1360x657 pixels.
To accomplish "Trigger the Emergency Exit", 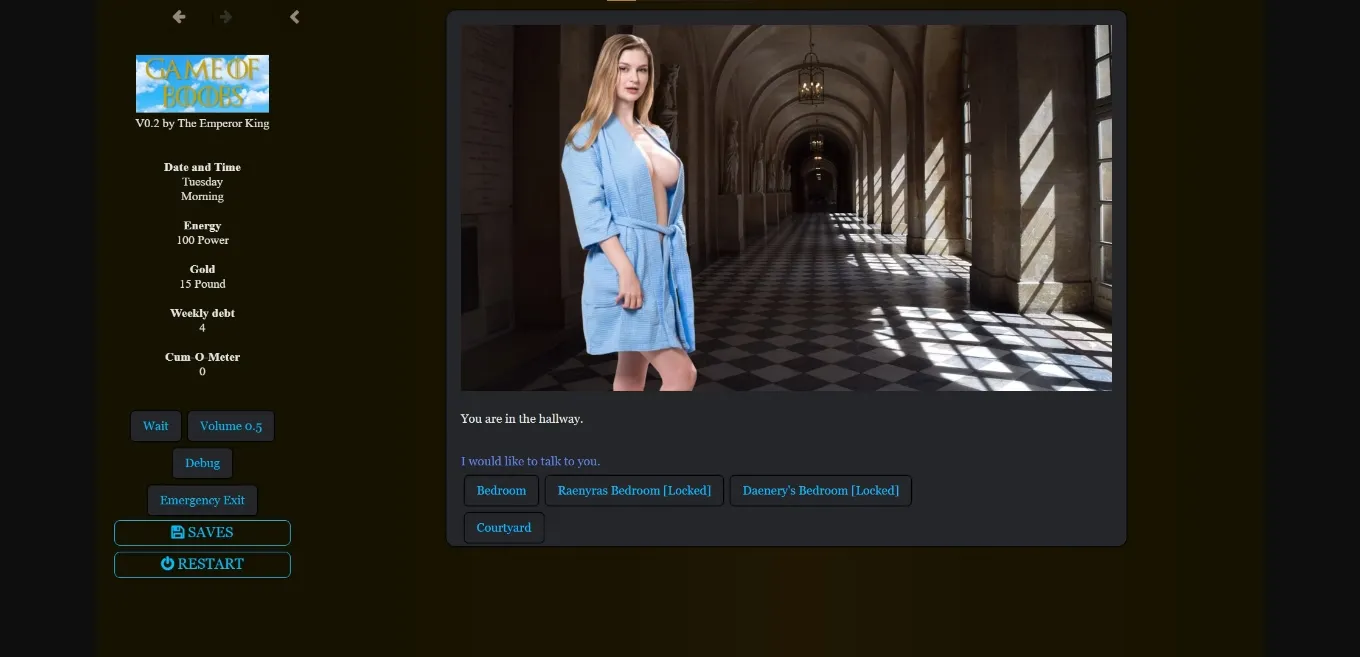I will pyautogui.click(x=202, y=500).
